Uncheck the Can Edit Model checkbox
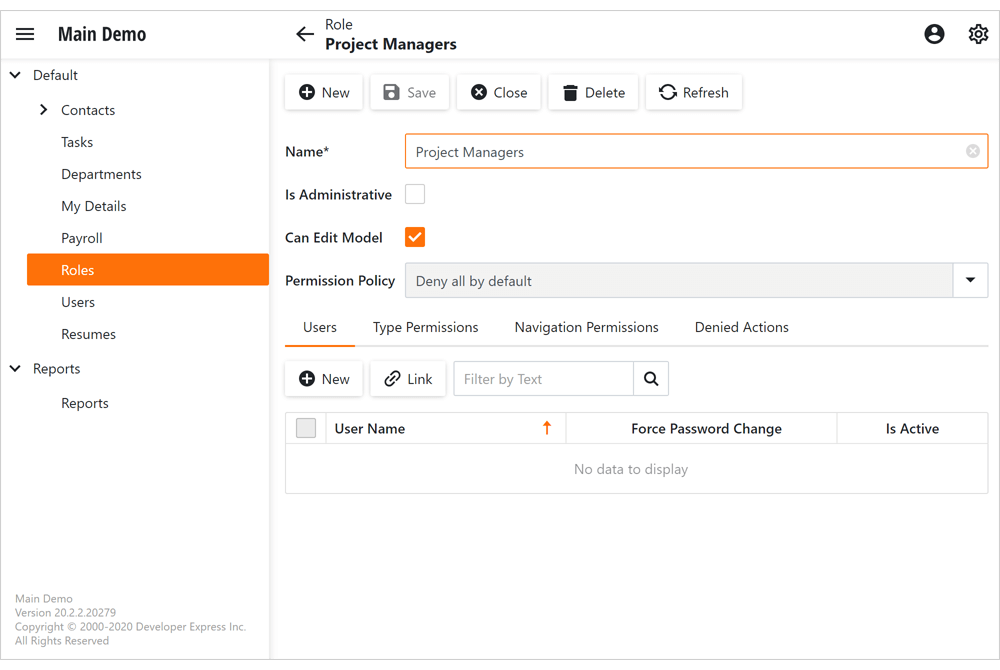Image resolution: width=1000 pixels, height=670 pixels. tap(415, 237)
